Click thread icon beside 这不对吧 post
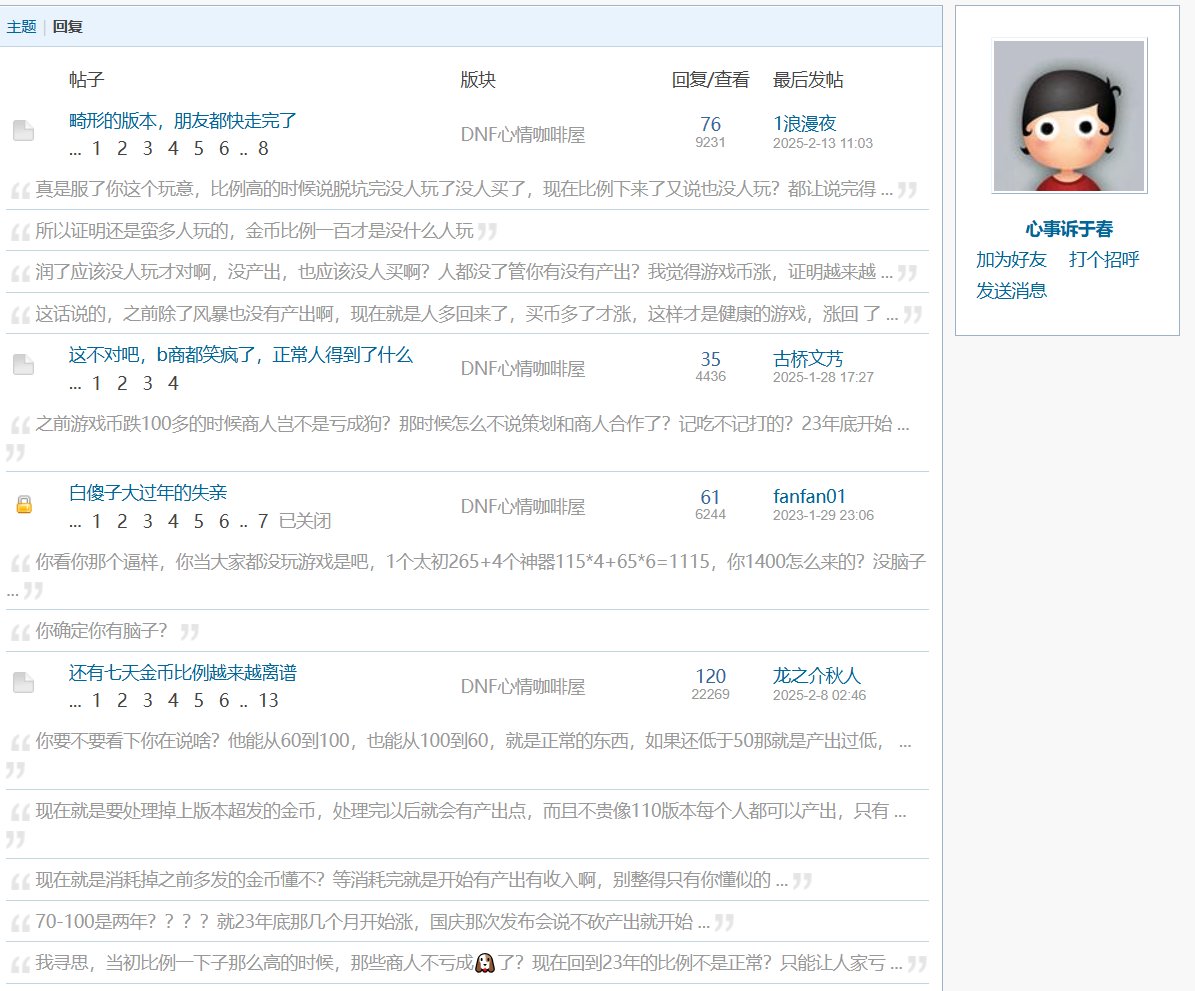 [x=24, y=364]
